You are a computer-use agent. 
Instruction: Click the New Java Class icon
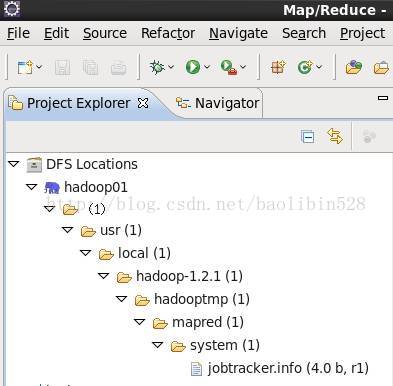305,67
